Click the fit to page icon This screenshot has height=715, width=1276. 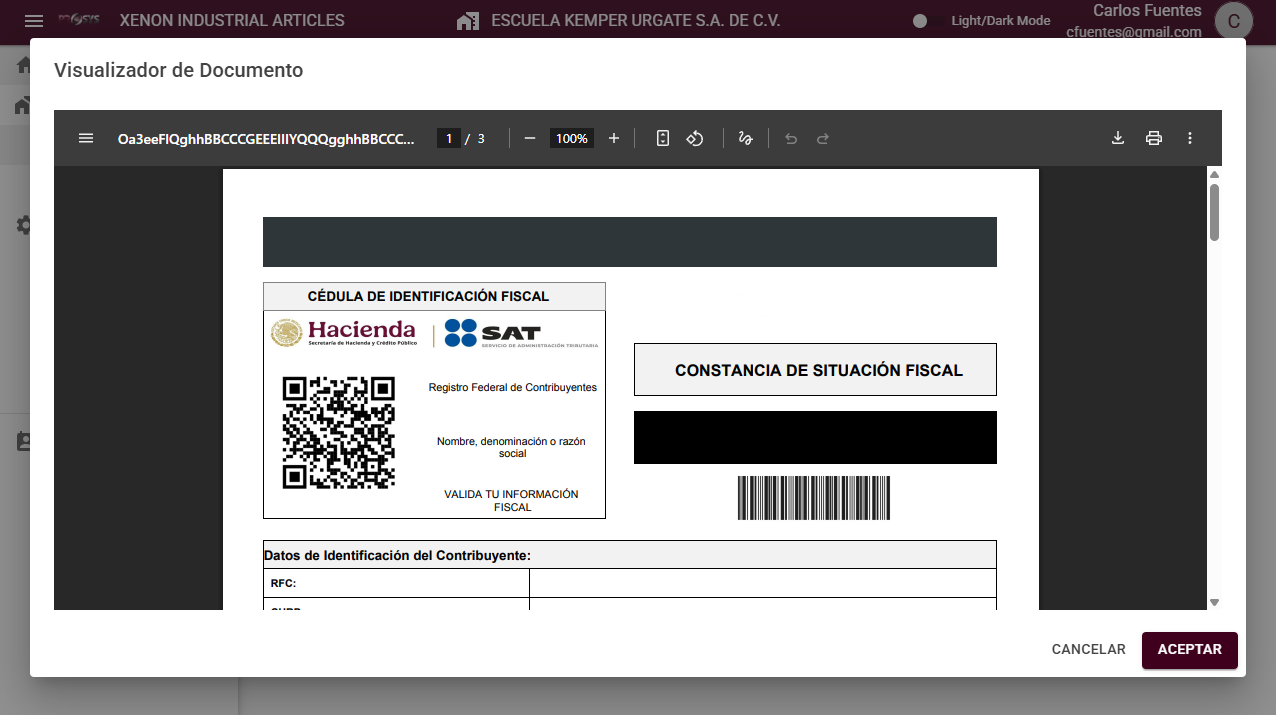(662, 138)
